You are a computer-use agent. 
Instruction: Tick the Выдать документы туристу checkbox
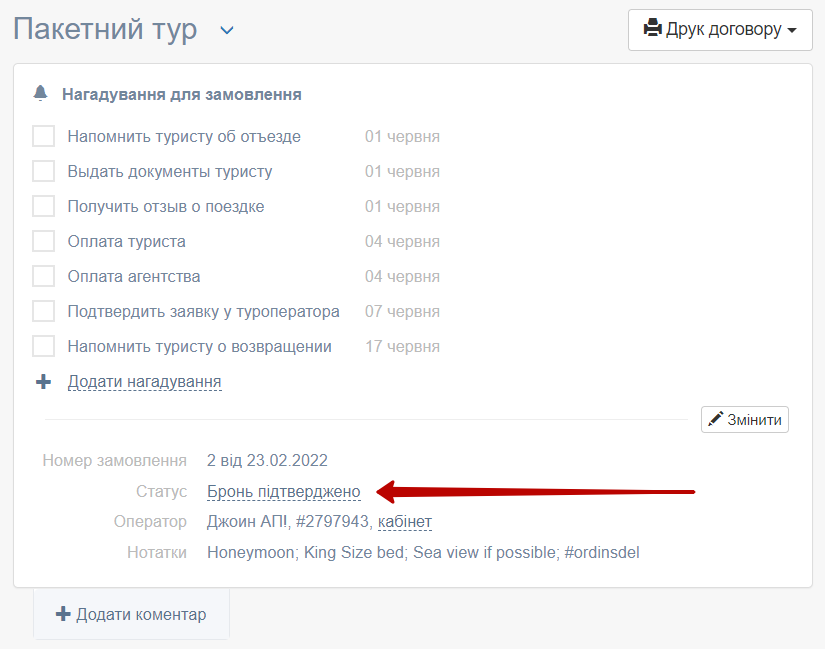pyautogui.click(x=43, y=171)
